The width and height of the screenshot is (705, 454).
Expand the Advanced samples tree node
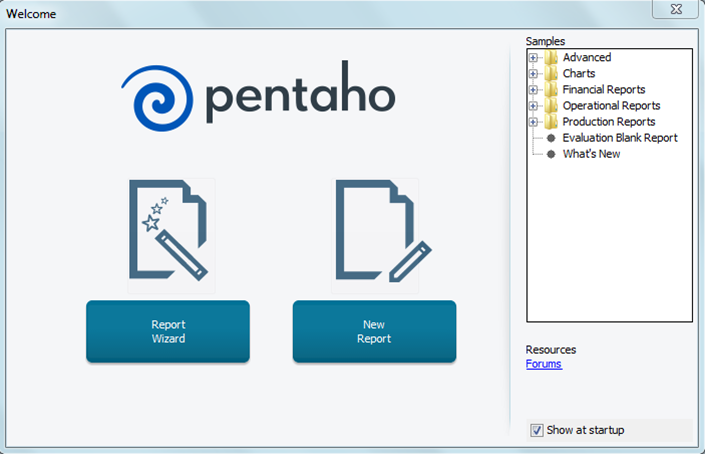(534, 58)
